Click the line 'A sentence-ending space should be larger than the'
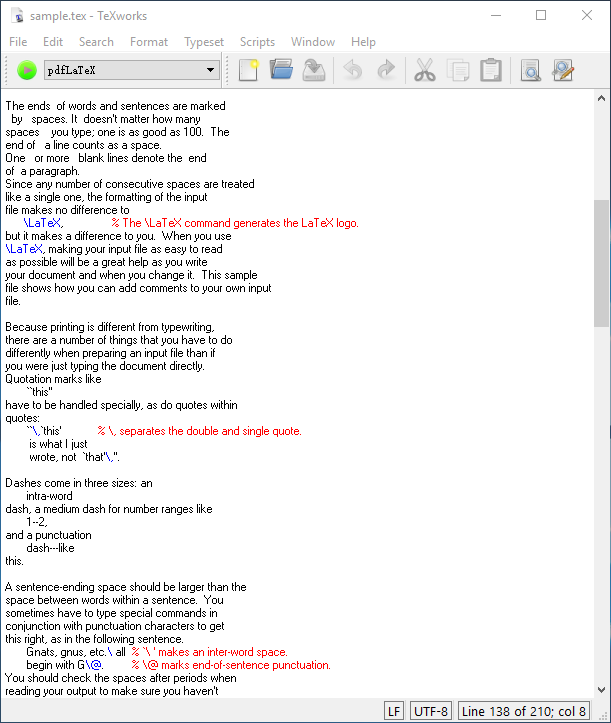Image resolution: width=611 pixels, height=723 pixels. pyautogui.click(x=126, y=587)
